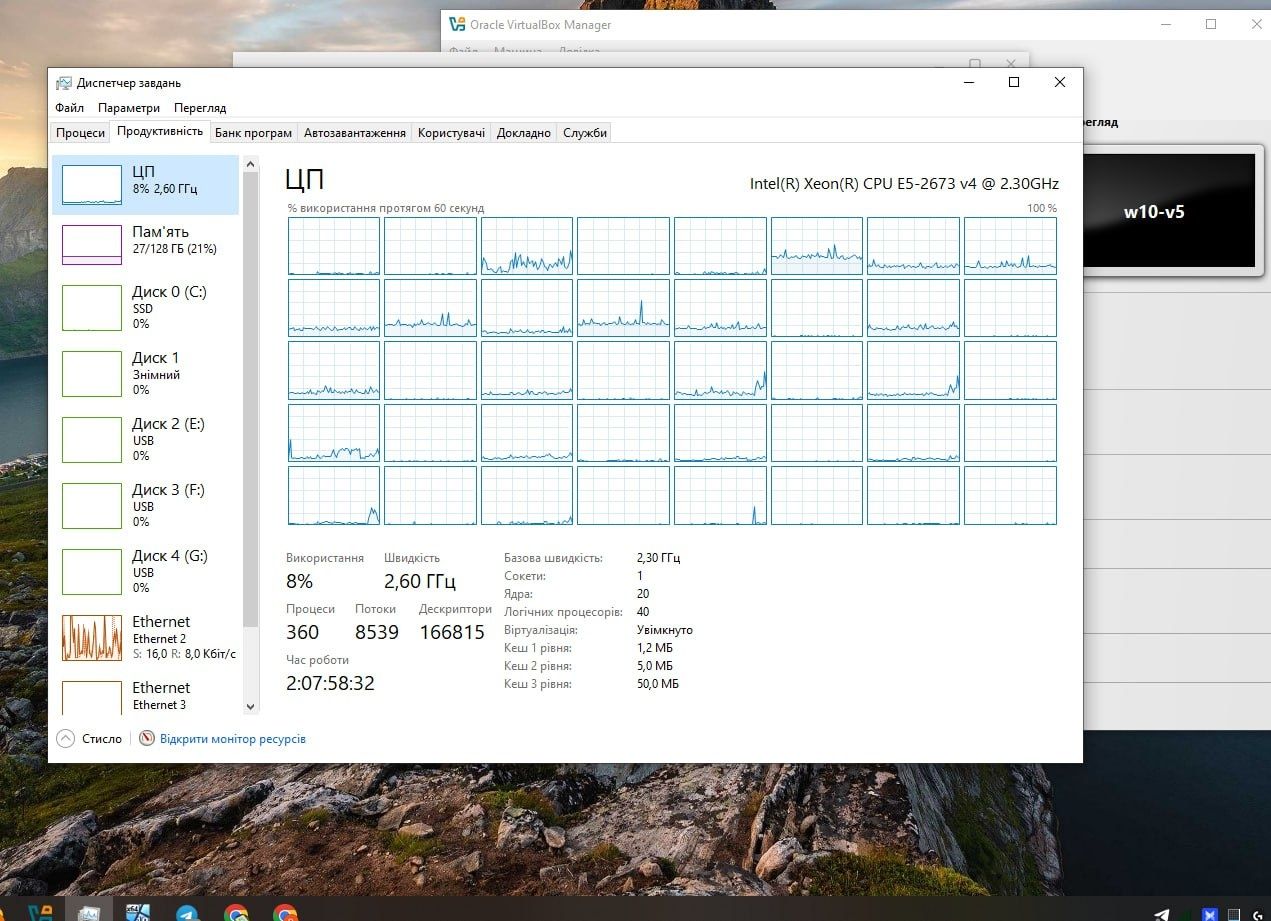Switch to the Продуктивність tab
Screen dimensions: 1271x921
(160, 131)
